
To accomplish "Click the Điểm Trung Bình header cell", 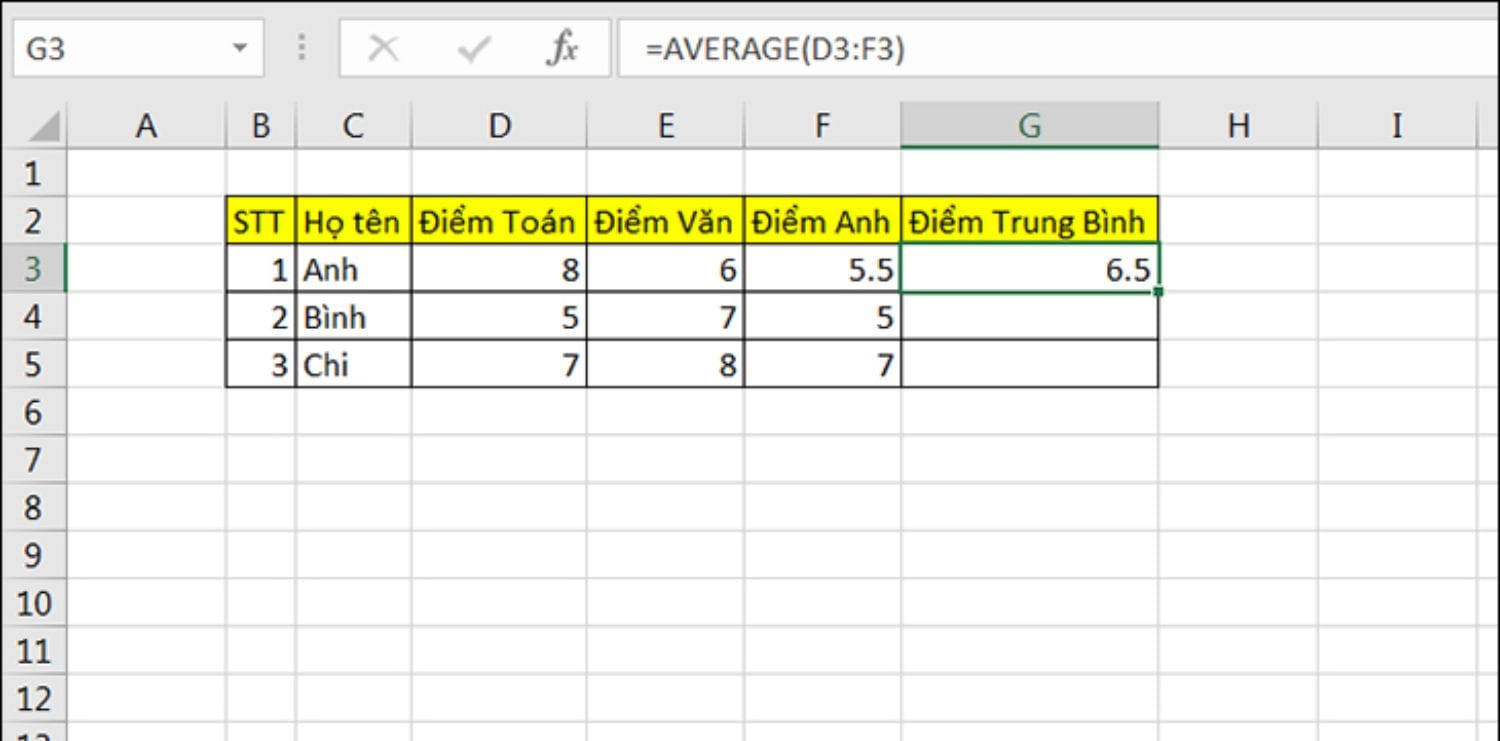I will point(1030,221).
